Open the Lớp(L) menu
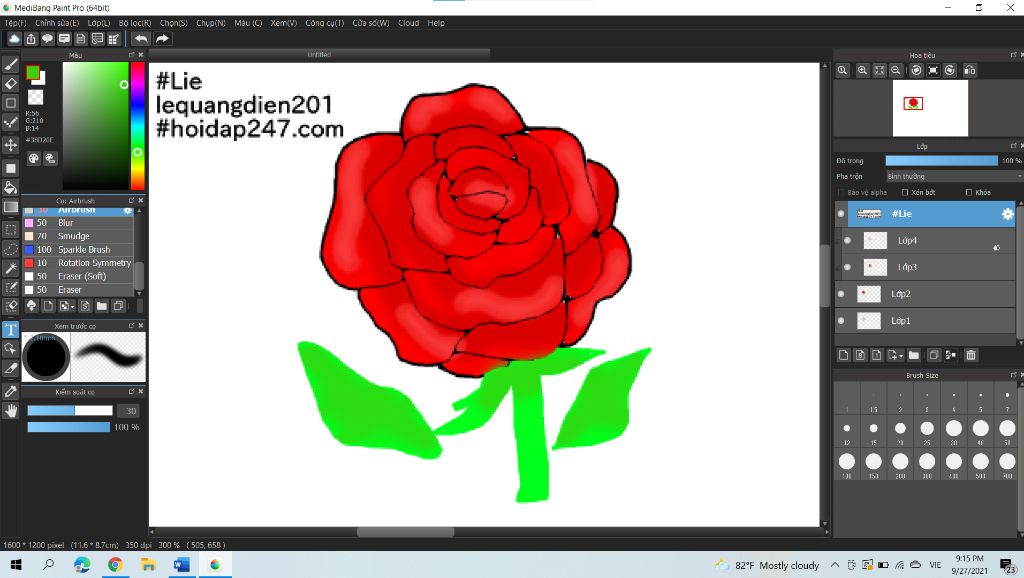 (99, 23)
